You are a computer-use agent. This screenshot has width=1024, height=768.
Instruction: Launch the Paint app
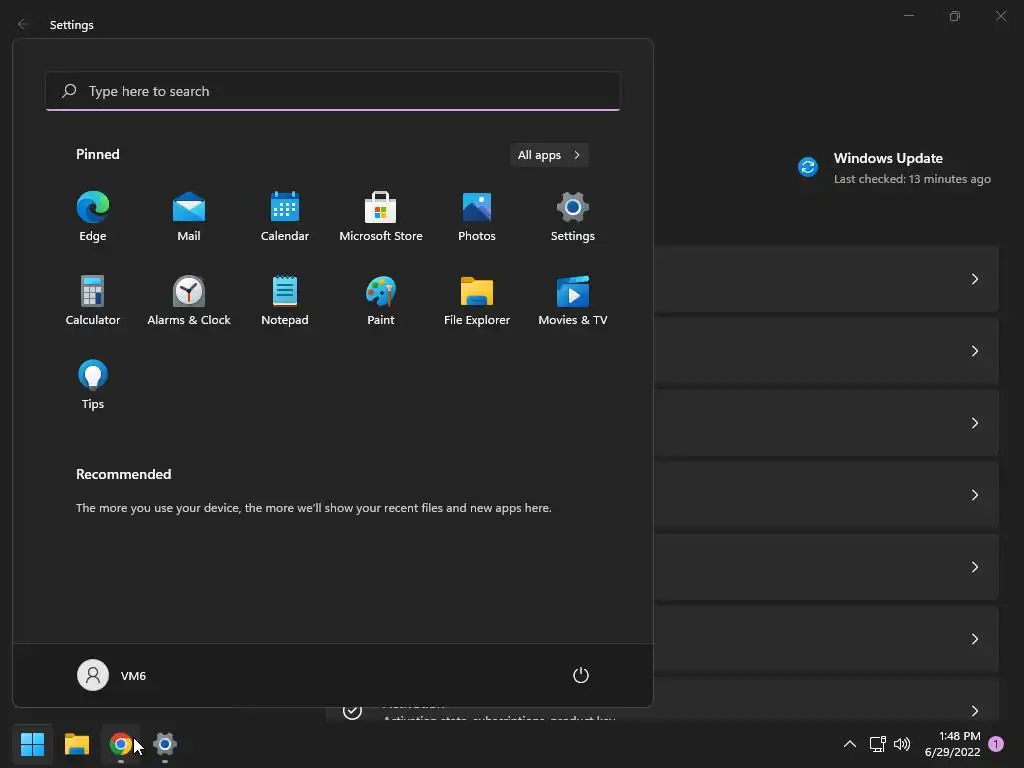click(x=381, y=301)
